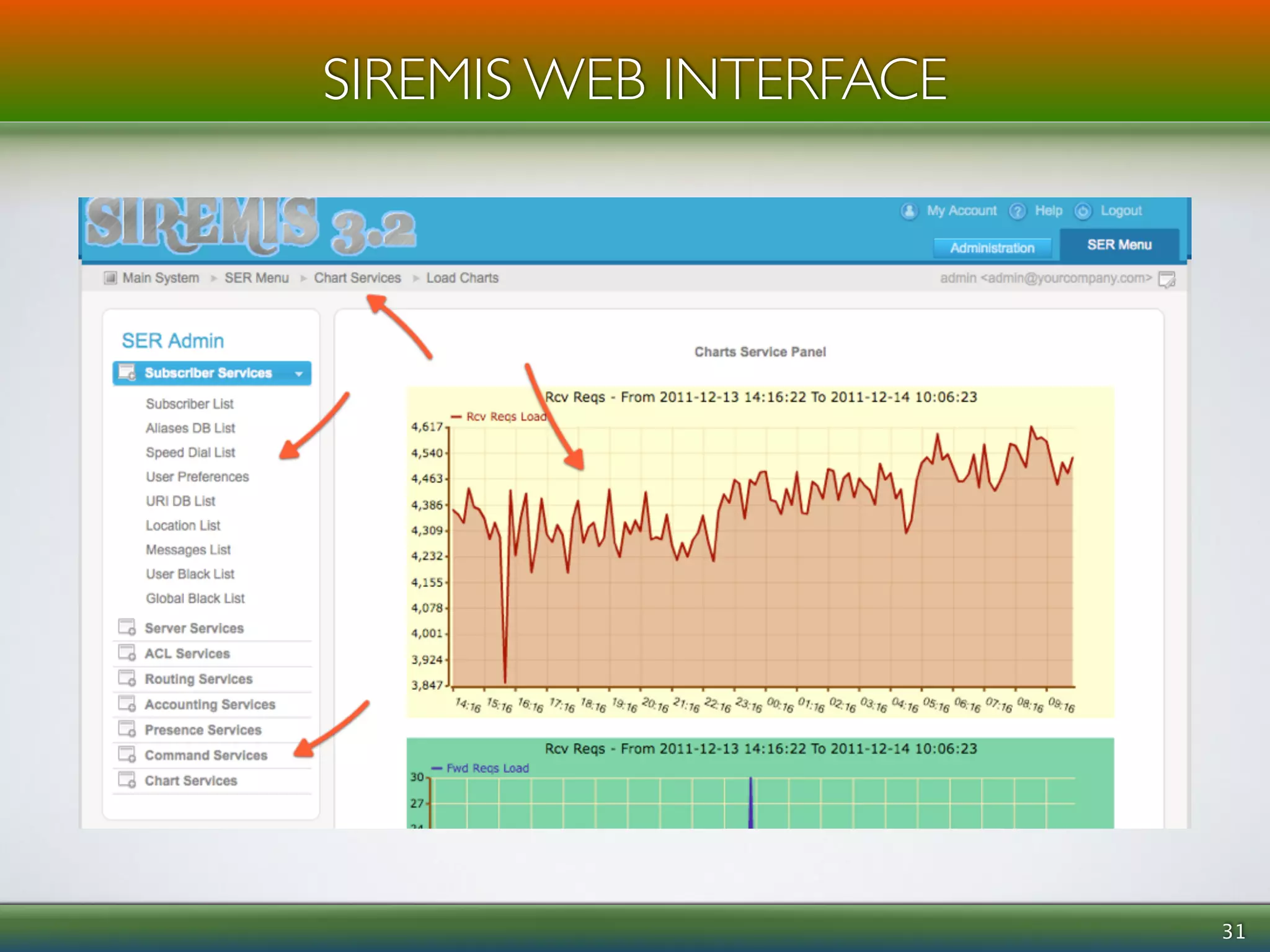
Task: Click the admin@yourcompany.com user text
Action: [x=1046, y=278]
